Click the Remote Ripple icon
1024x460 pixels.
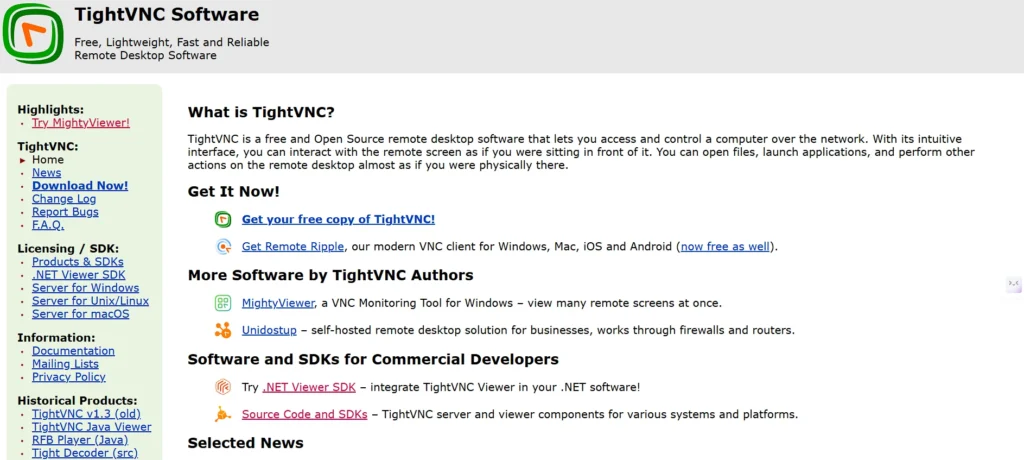[223, 247]
